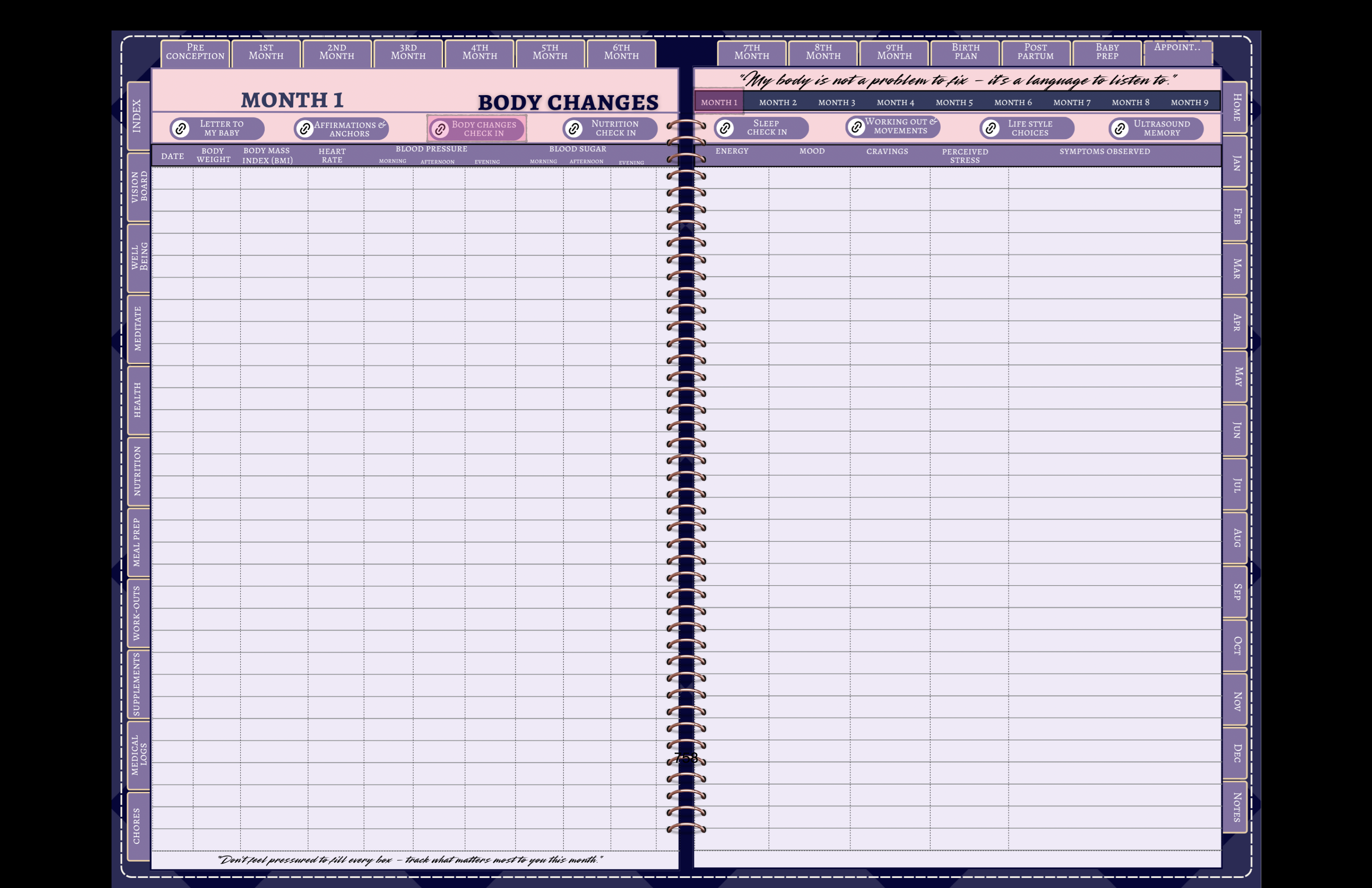Switch to the 5th Month tab

click(550, 53)
